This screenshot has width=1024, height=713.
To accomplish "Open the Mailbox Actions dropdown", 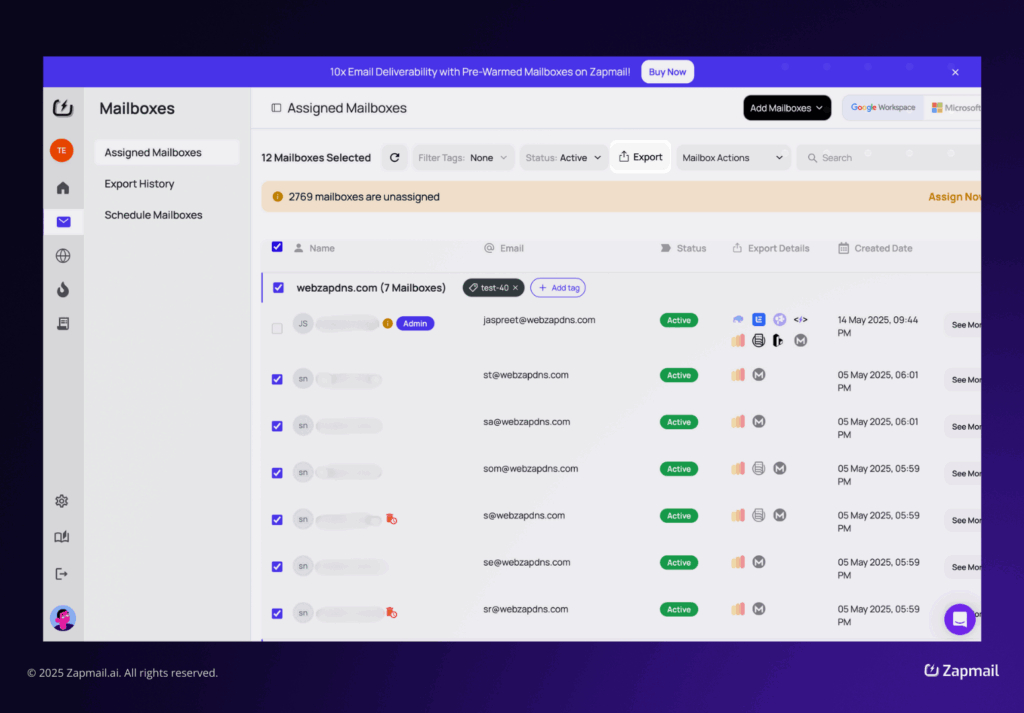I will click(x=733, y=157).
